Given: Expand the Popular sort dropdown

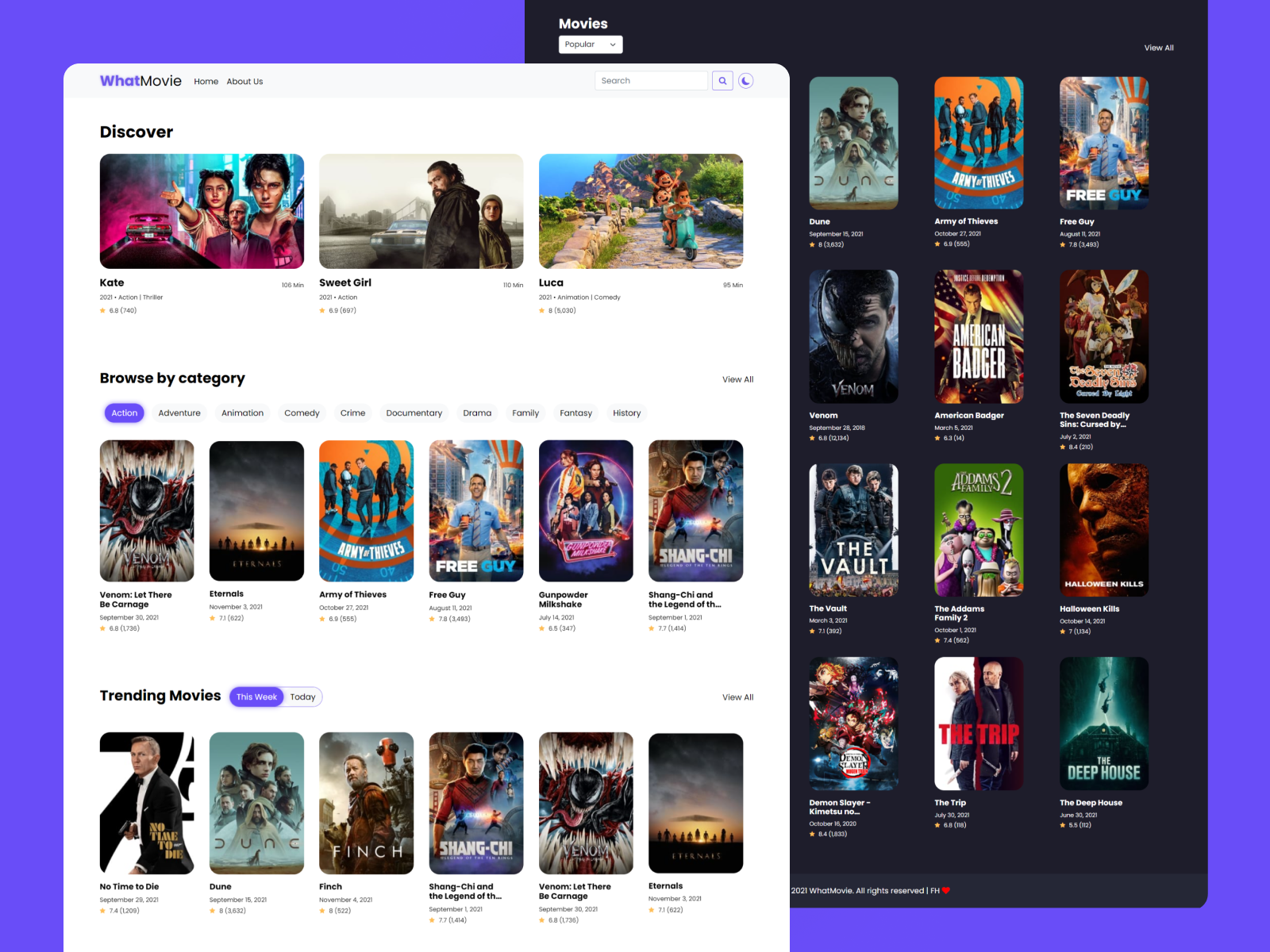Looking at the screenshot, I should click(591, 44).
